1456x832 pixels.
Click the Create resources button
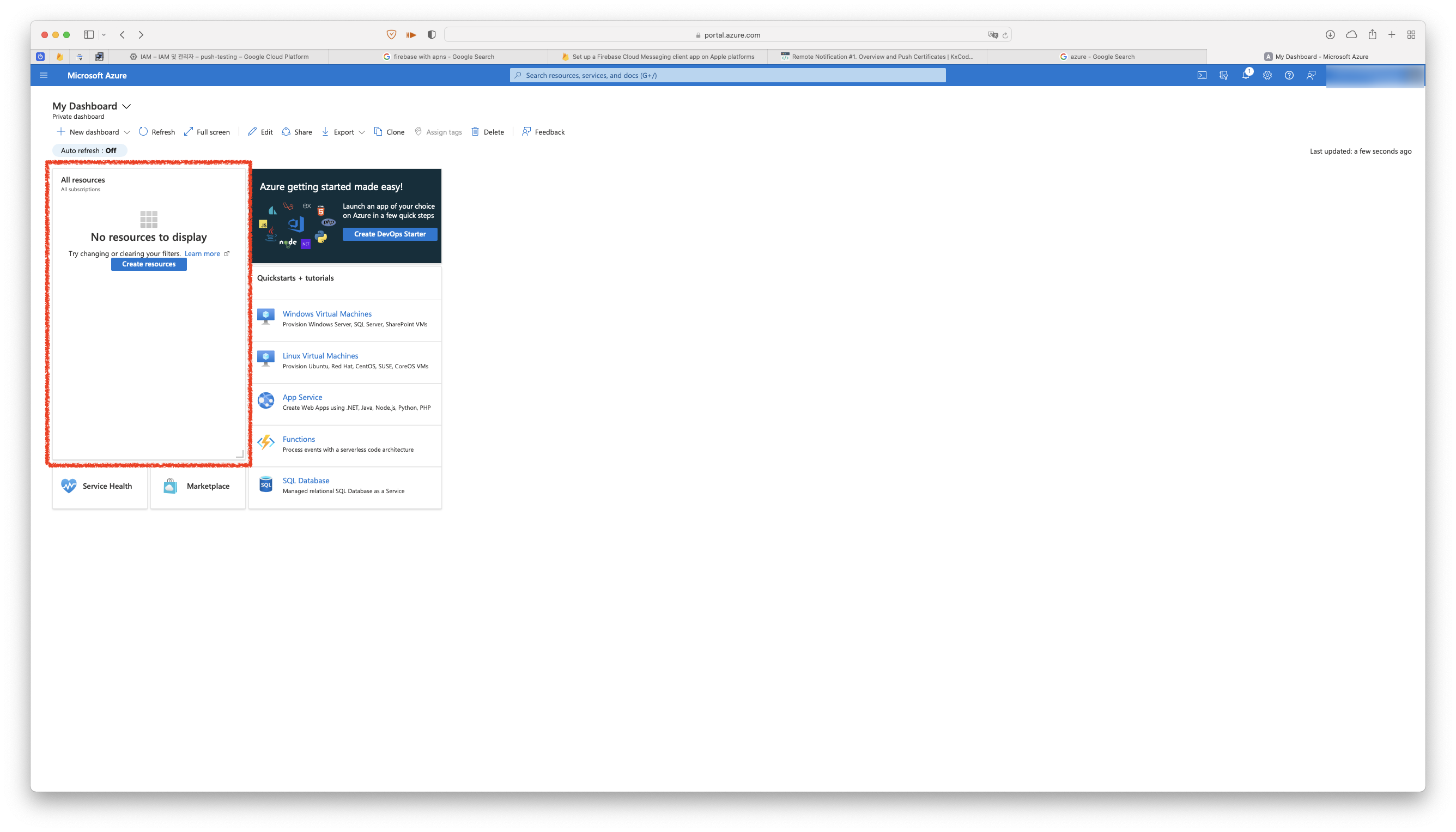pos(149,264)
